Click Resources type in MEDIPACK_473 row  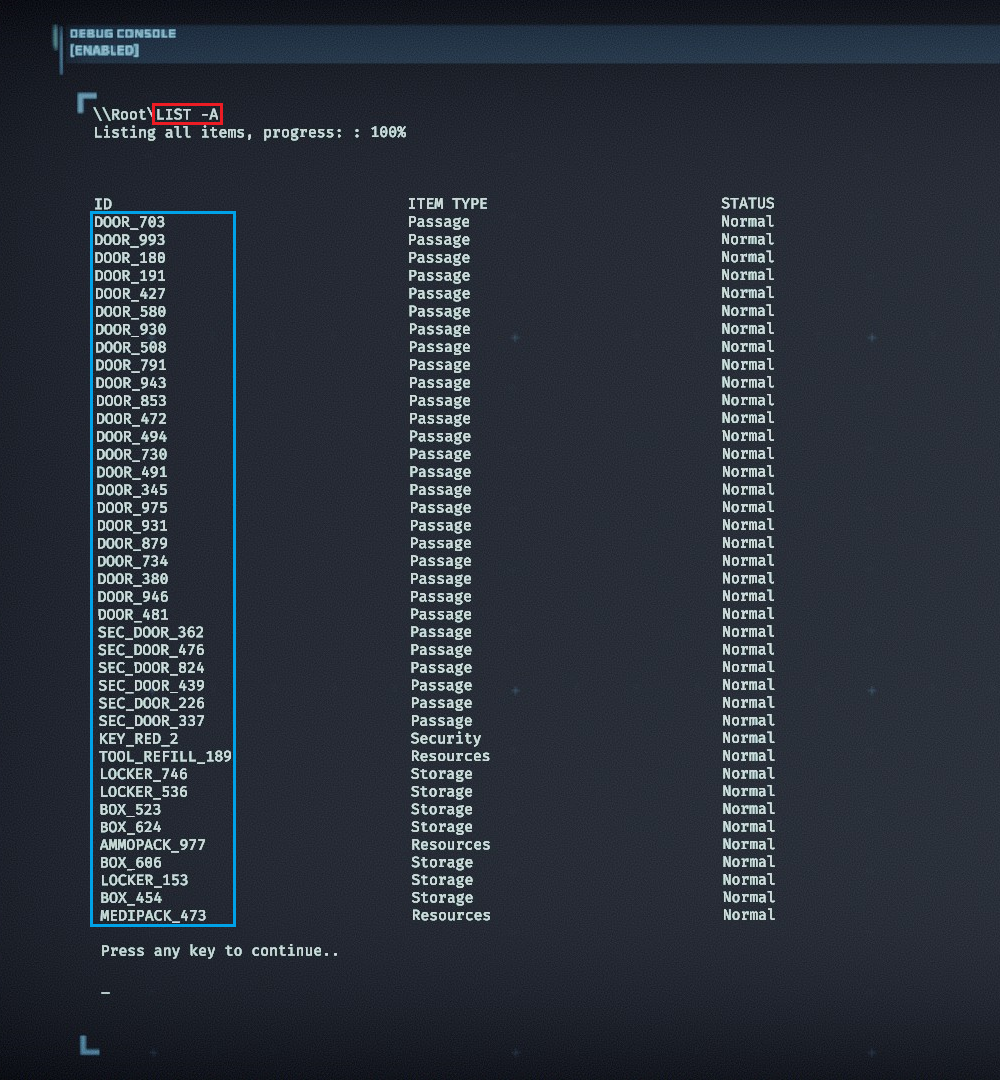point(451,916)
